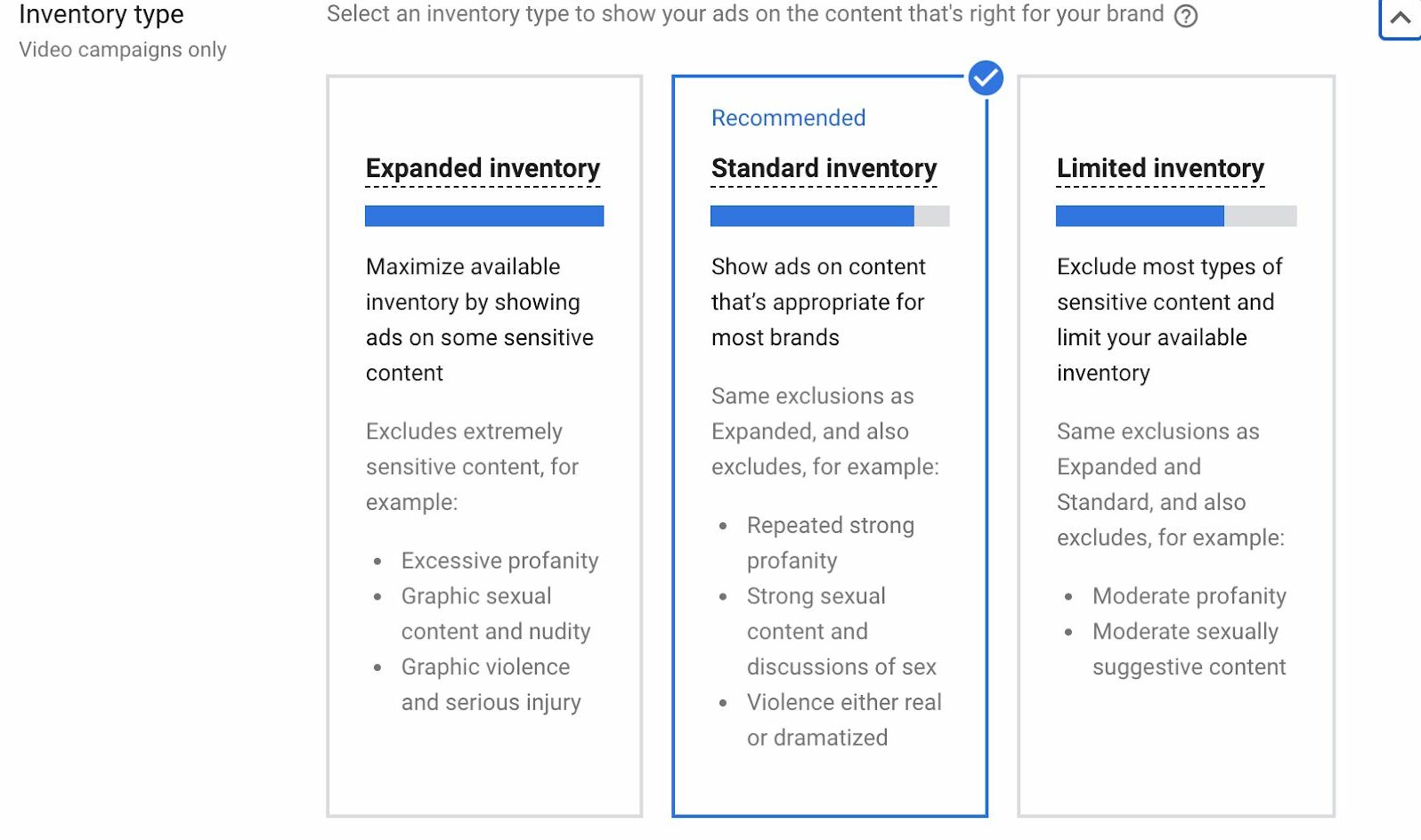Image resolution: width=1421 pixels, height=840 pixels.
Task: Click Moderate profanity in Limited card
Action: [x=1189, y=596]
